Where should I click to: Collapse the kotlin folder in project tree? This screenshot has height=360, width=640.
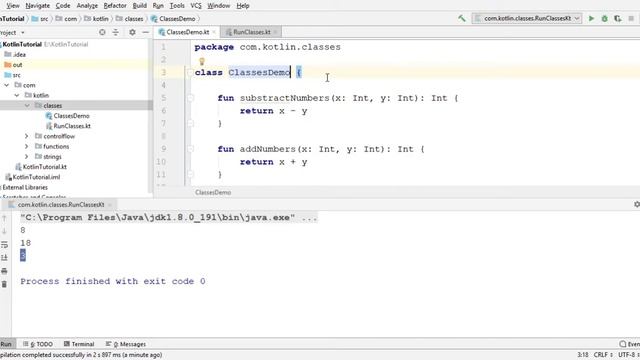17,95
